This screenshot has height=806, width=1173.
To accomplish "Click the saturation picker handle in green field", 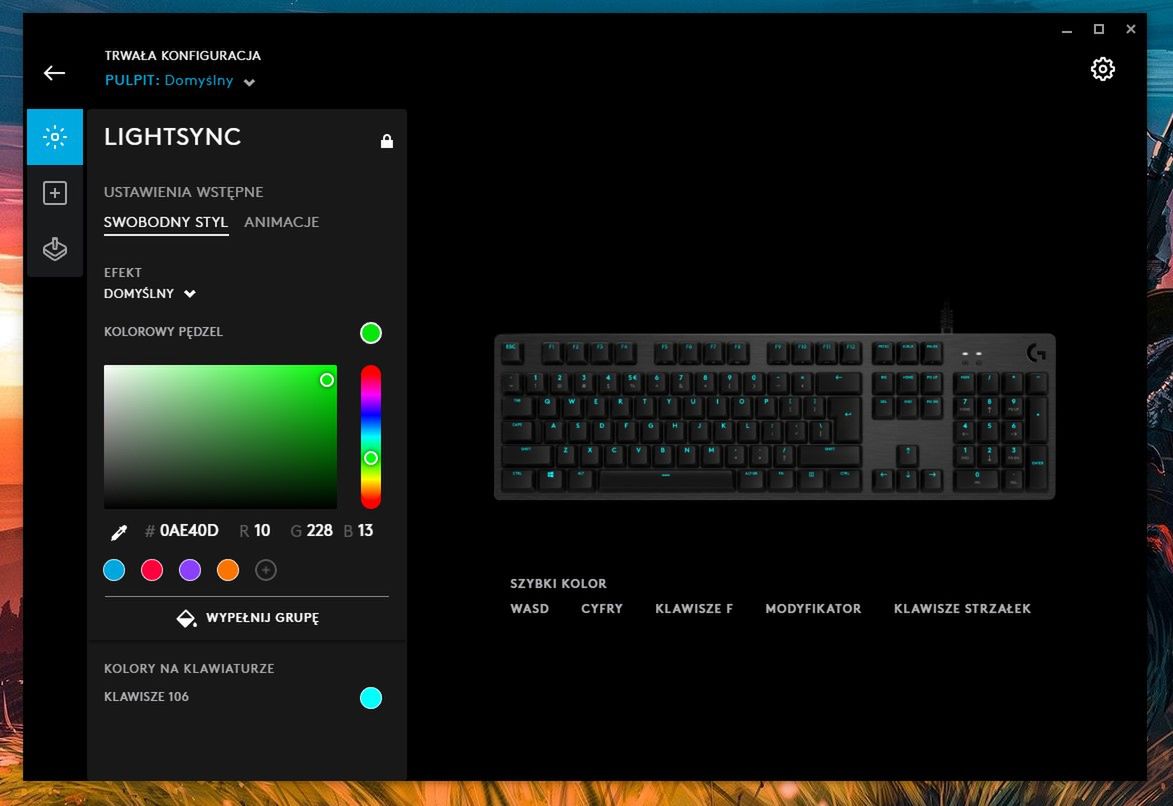I will point(327,380).
